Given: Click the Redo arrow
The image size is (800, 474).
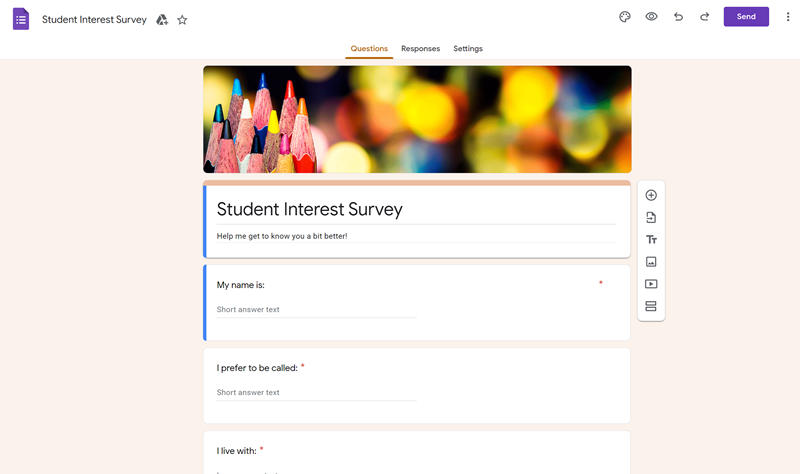Looking at the screenshot, I should pyautogui.click(x=705, y=17).
